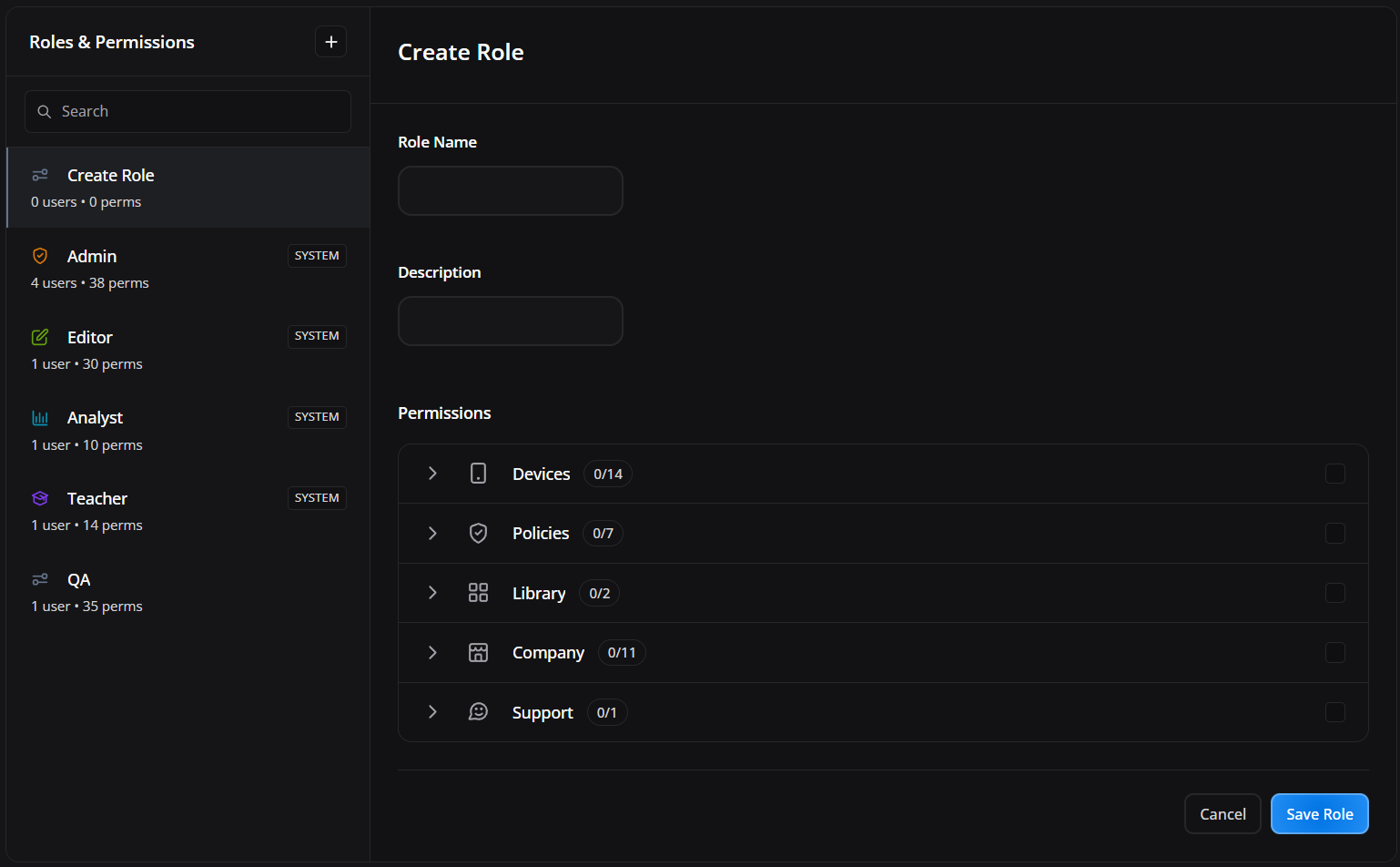Select the QA role in sidebar
1400x867 pixels.
pos(188,592)
